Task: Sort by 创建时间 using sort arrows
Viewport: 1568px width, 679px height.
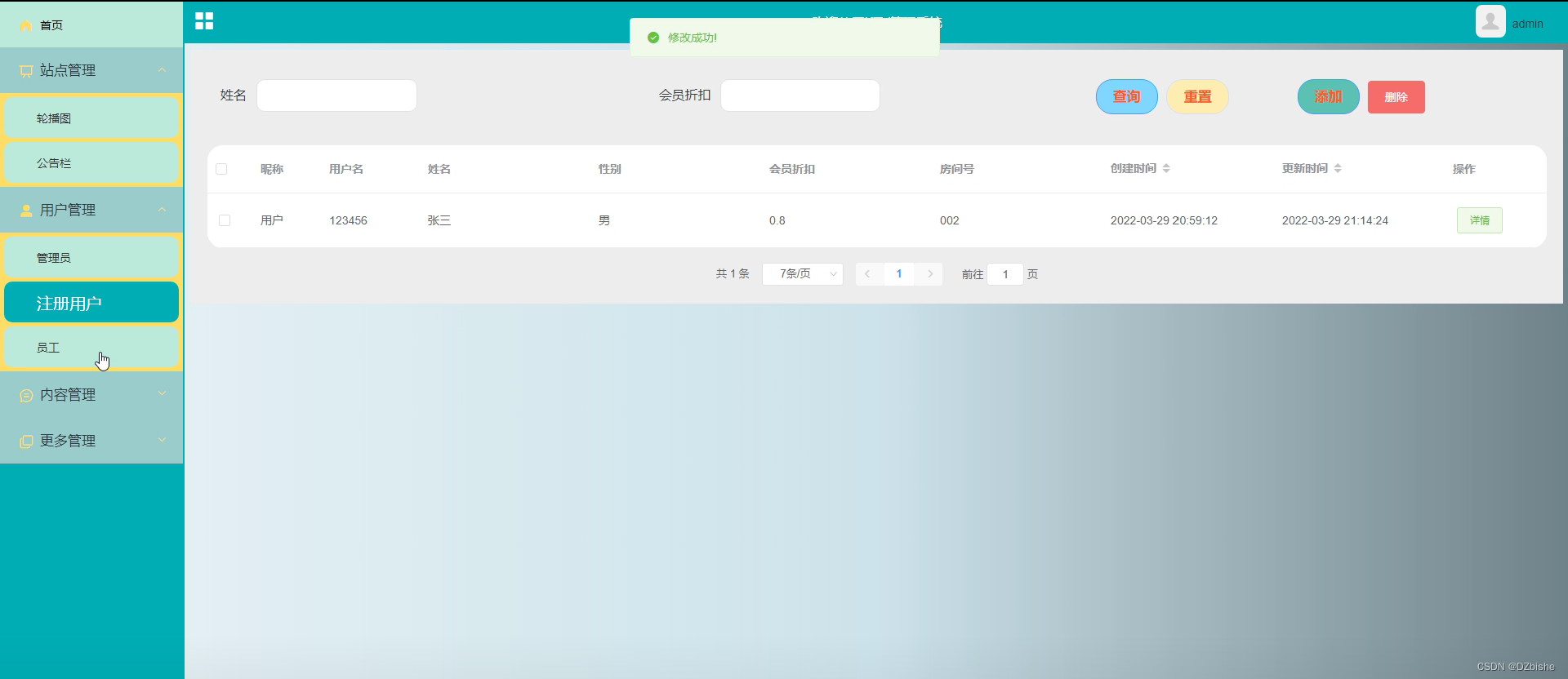Action: [x=1166, y=168]
